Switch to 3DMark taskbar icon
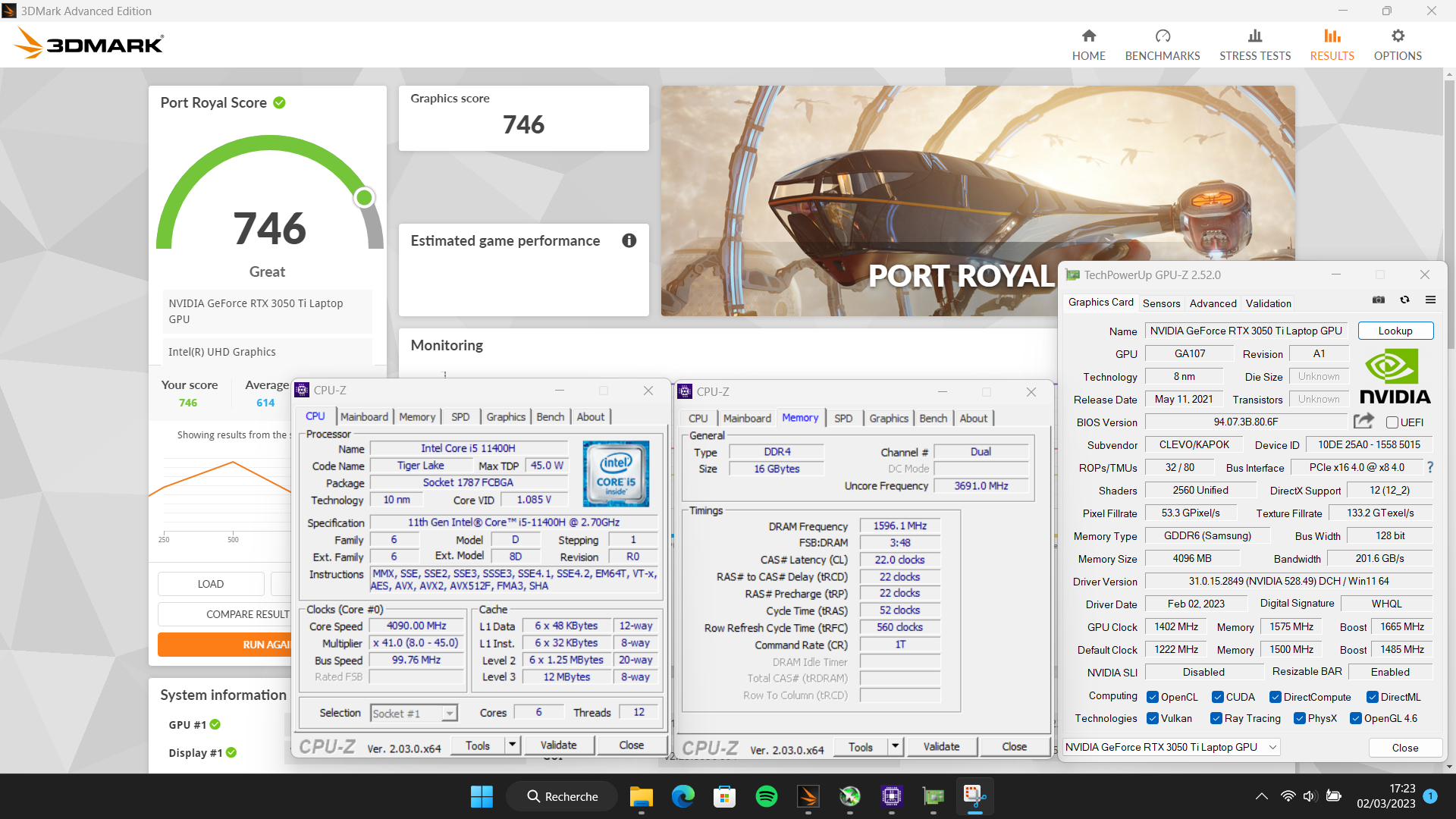Viewport: 1456px width, 819px height. click(808, 796)
